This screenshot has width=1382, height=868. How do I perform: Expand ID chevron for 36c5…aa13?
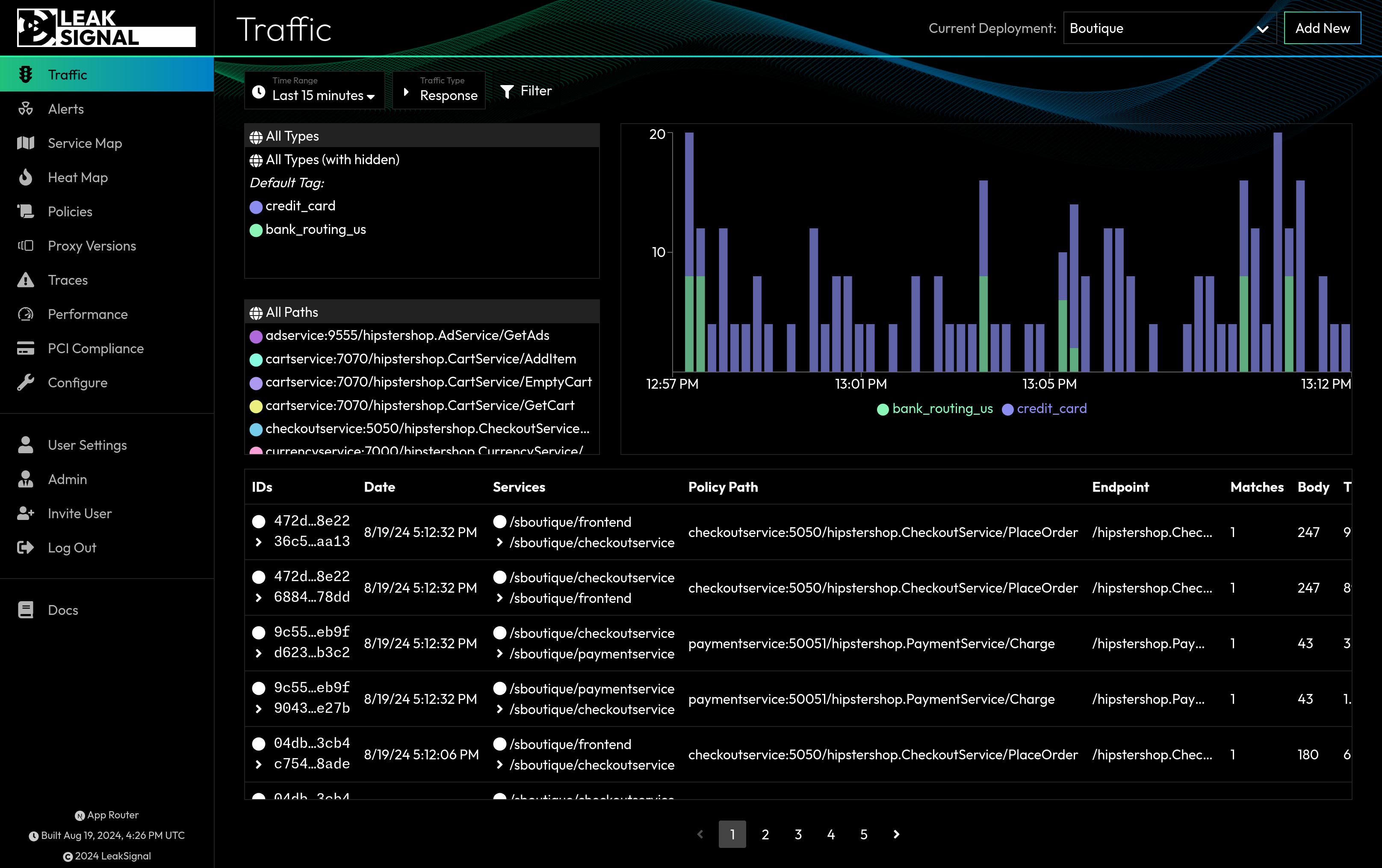258,542
